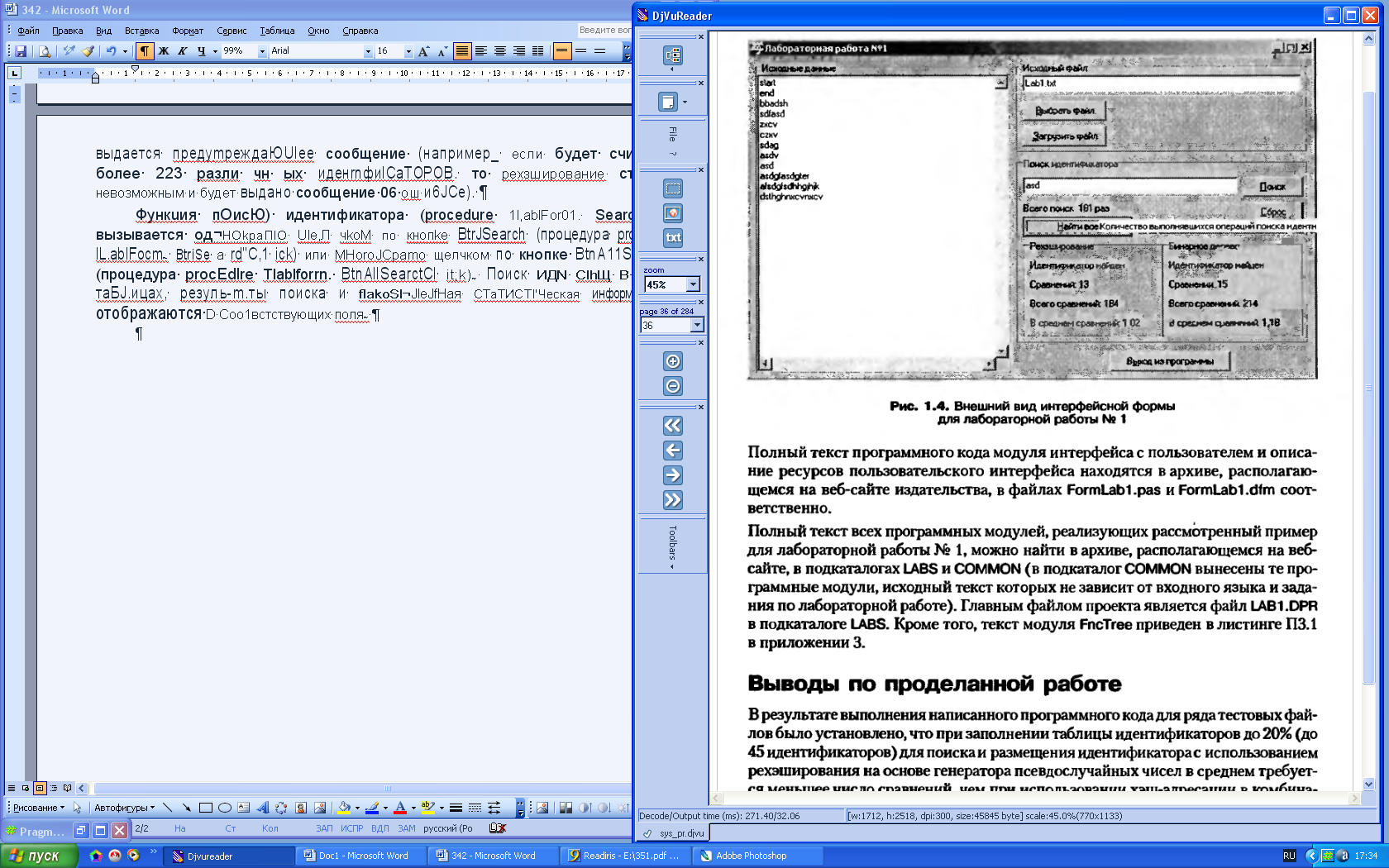
Task: Click the red font color A
Action: [400, 808]
